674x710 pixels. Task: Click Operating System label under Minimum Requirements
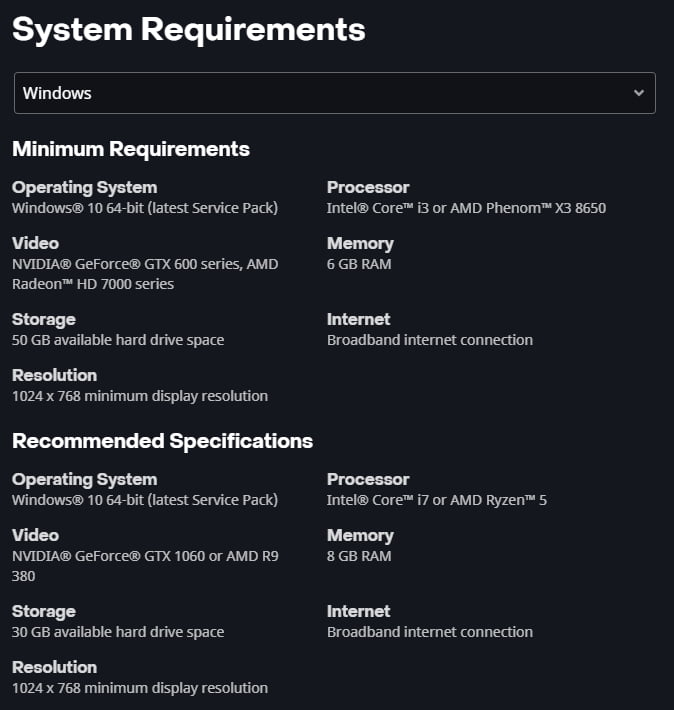pos(84,187)
